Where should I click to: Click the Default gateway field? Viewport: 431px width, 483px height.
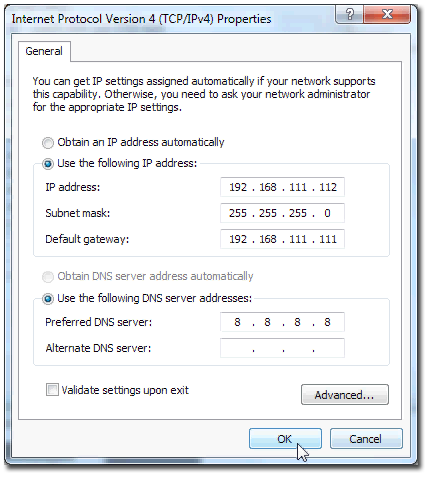282,239
